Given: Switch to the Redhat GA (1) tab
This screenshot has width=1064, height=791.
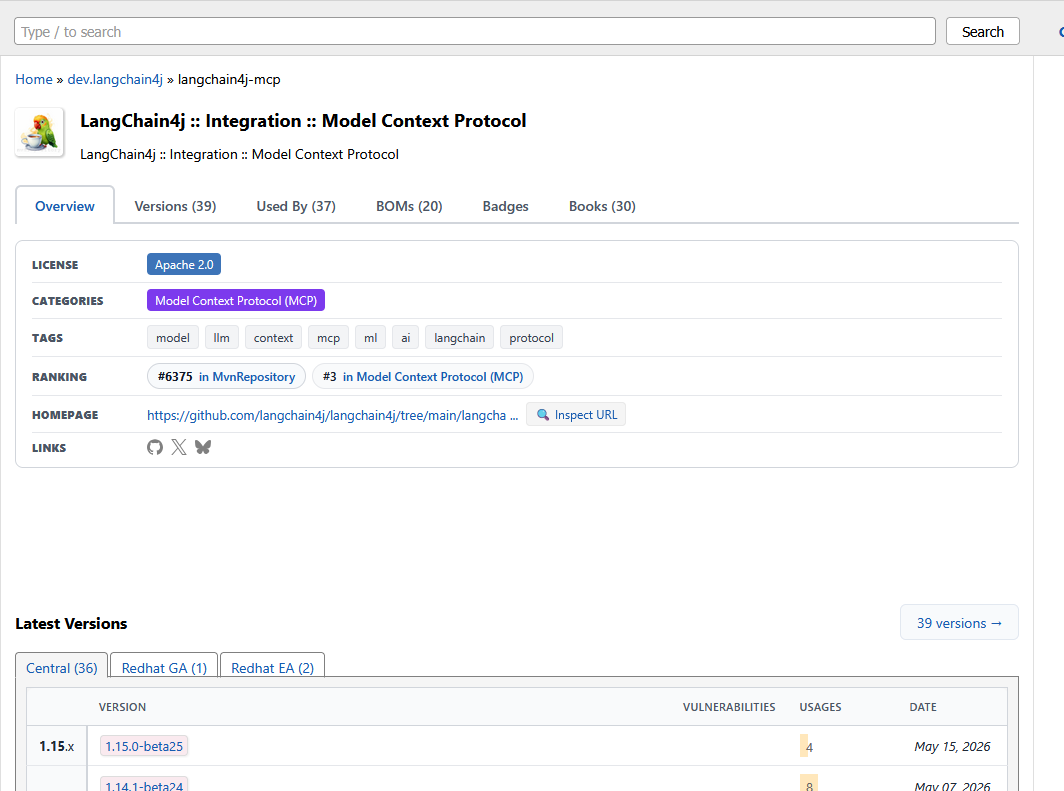Looking at the screenshot, I should pos(164,668).
